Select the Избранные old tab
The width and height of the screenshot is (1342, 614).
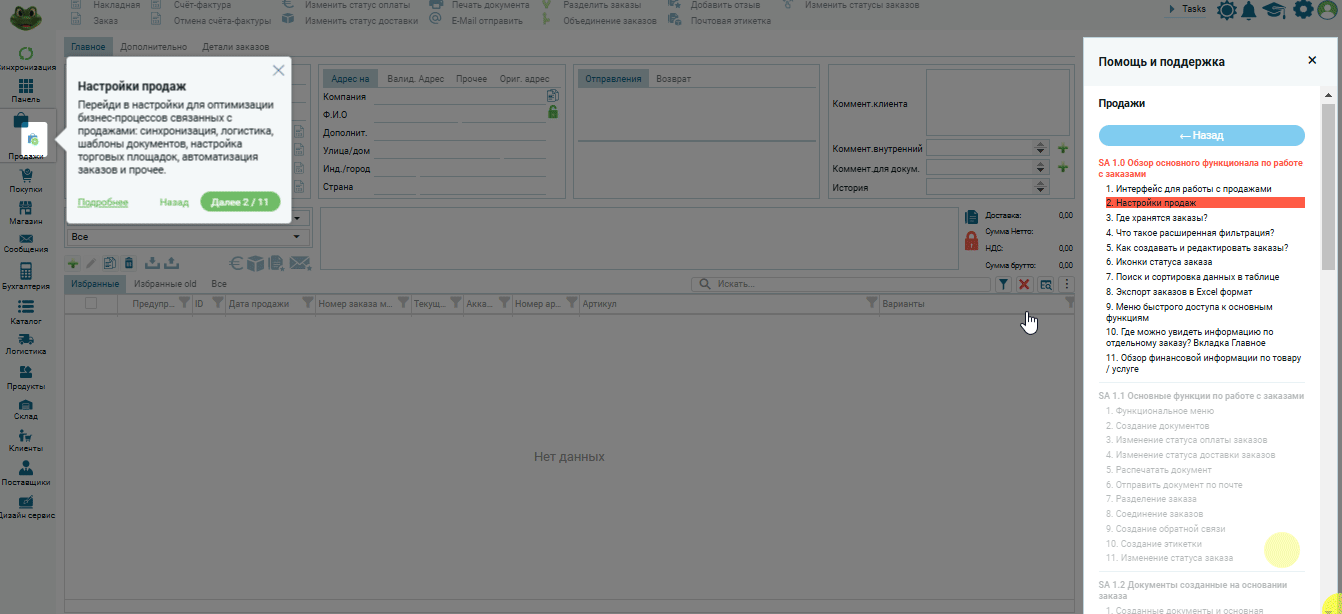[165, 284]
